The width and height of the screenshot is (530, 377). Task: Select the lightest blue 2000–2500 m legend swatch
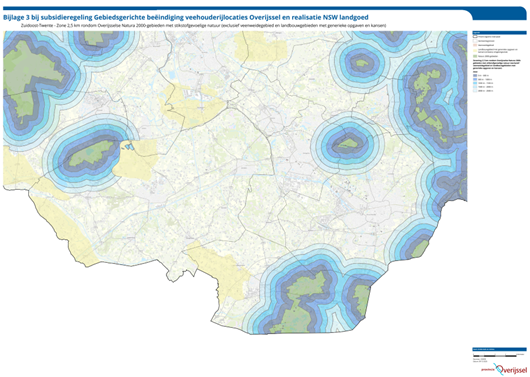pos(475,91)
